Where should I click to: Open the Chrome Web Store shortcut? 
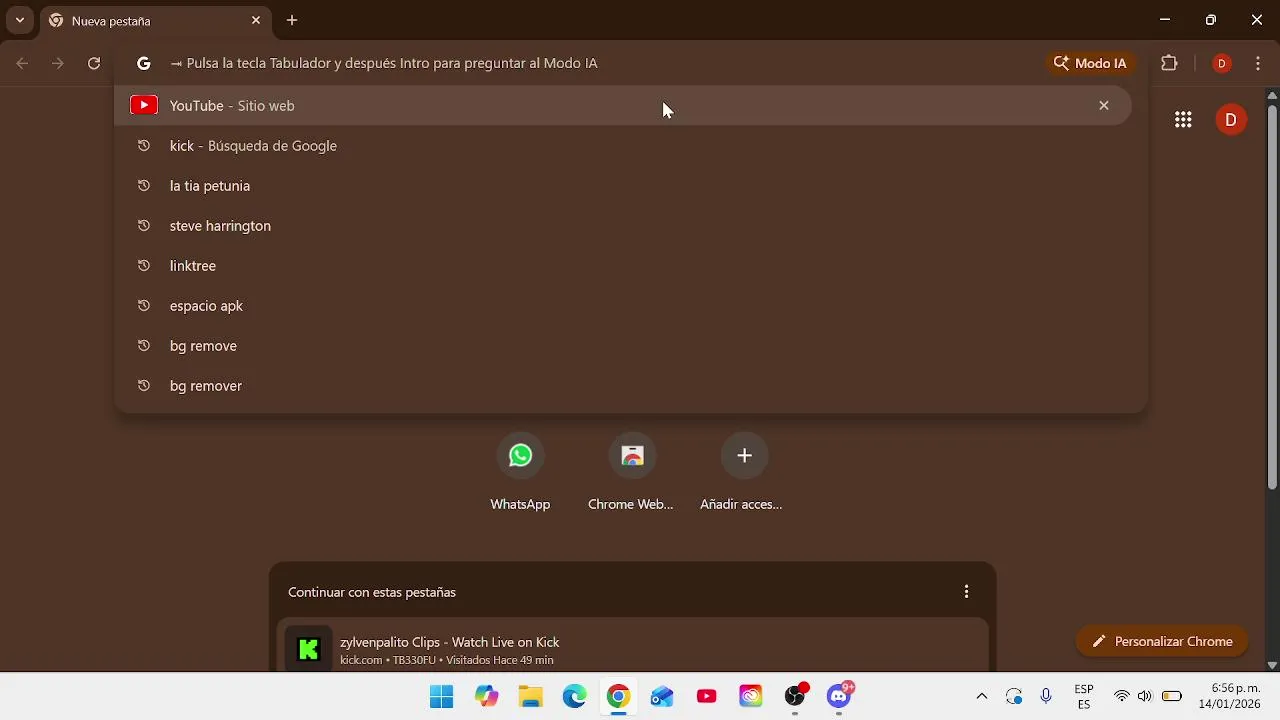tap(631, 472)
